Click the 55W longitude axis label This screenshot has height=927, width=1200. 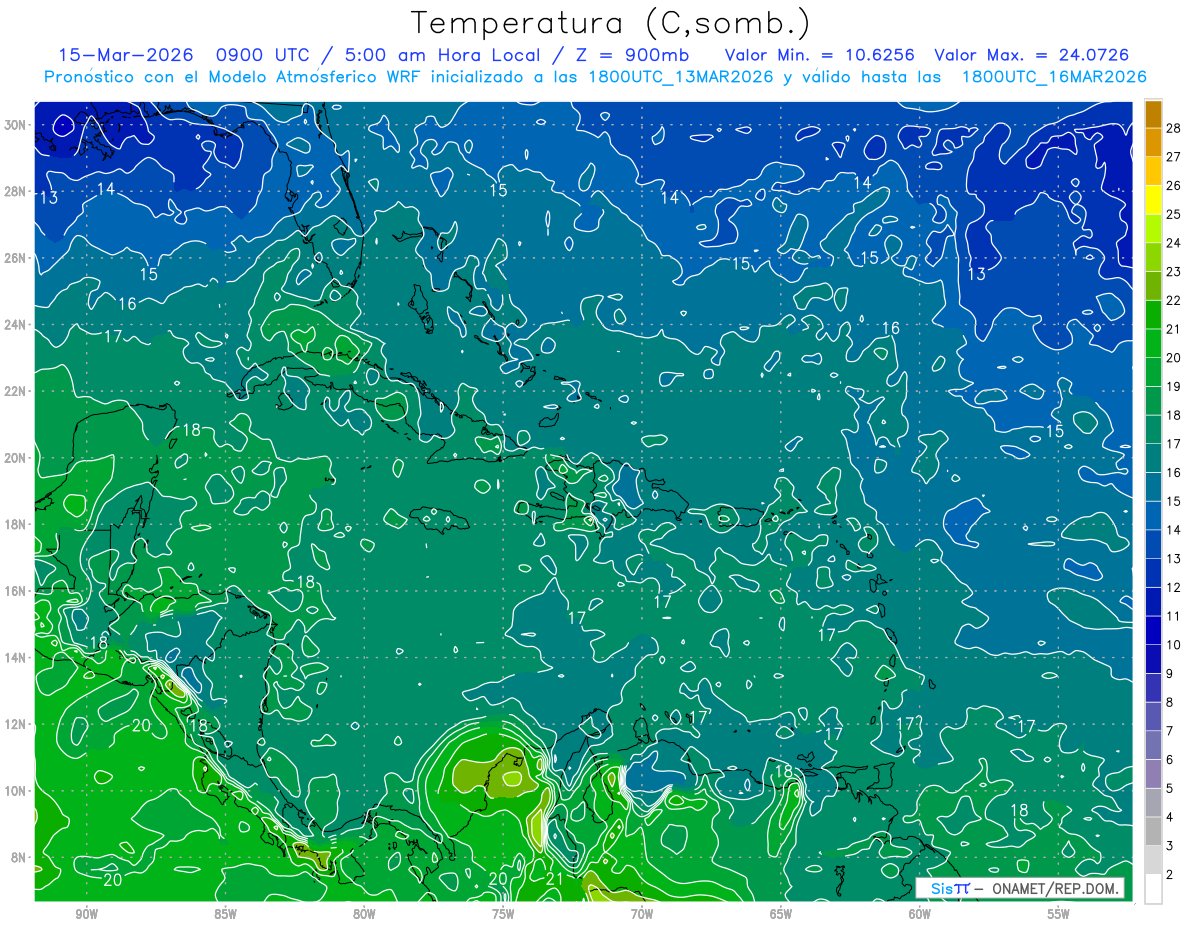1059,914
